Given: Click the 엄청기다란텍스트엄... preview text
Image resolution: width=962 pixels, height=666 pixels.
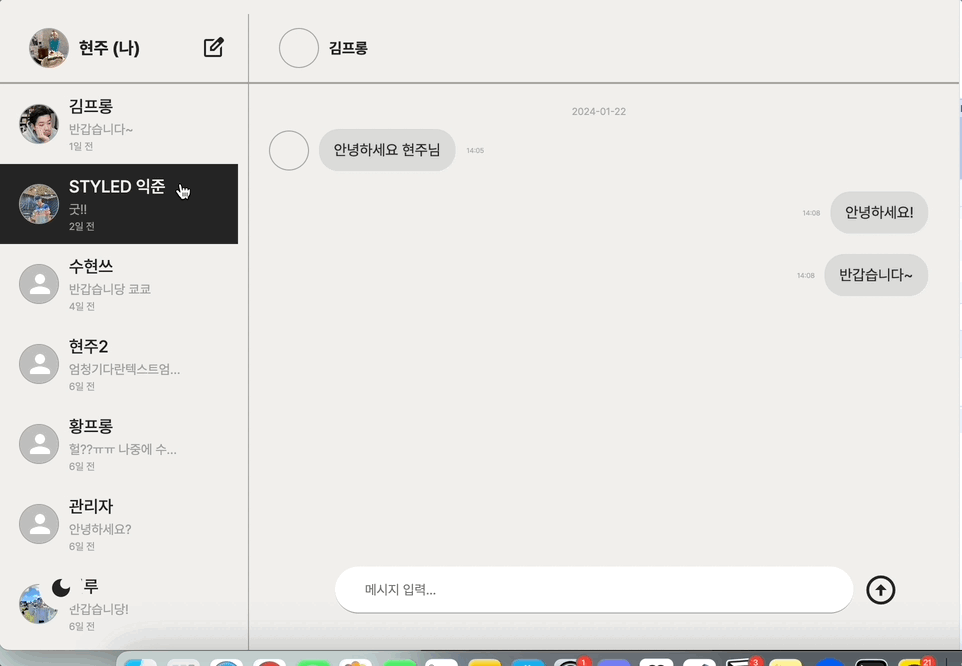Looking at the screenshot, I should pyautogui.click(x=125, y=369).
